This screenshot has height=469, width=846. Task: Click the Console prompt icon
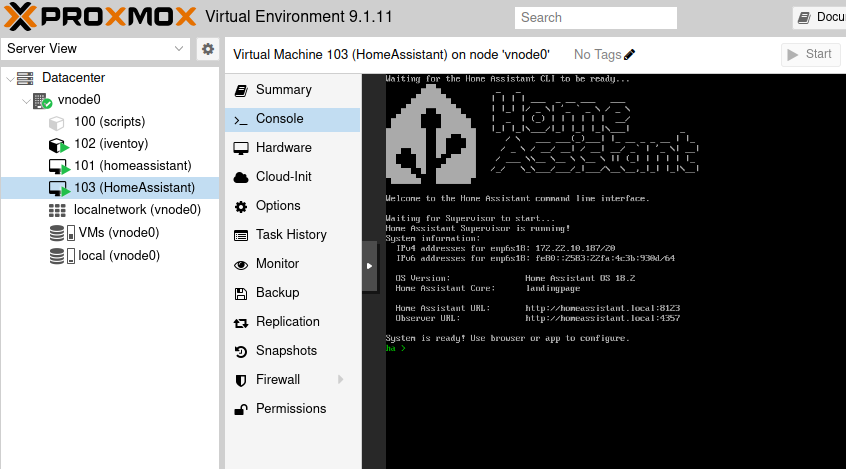(x=241, y=120)
